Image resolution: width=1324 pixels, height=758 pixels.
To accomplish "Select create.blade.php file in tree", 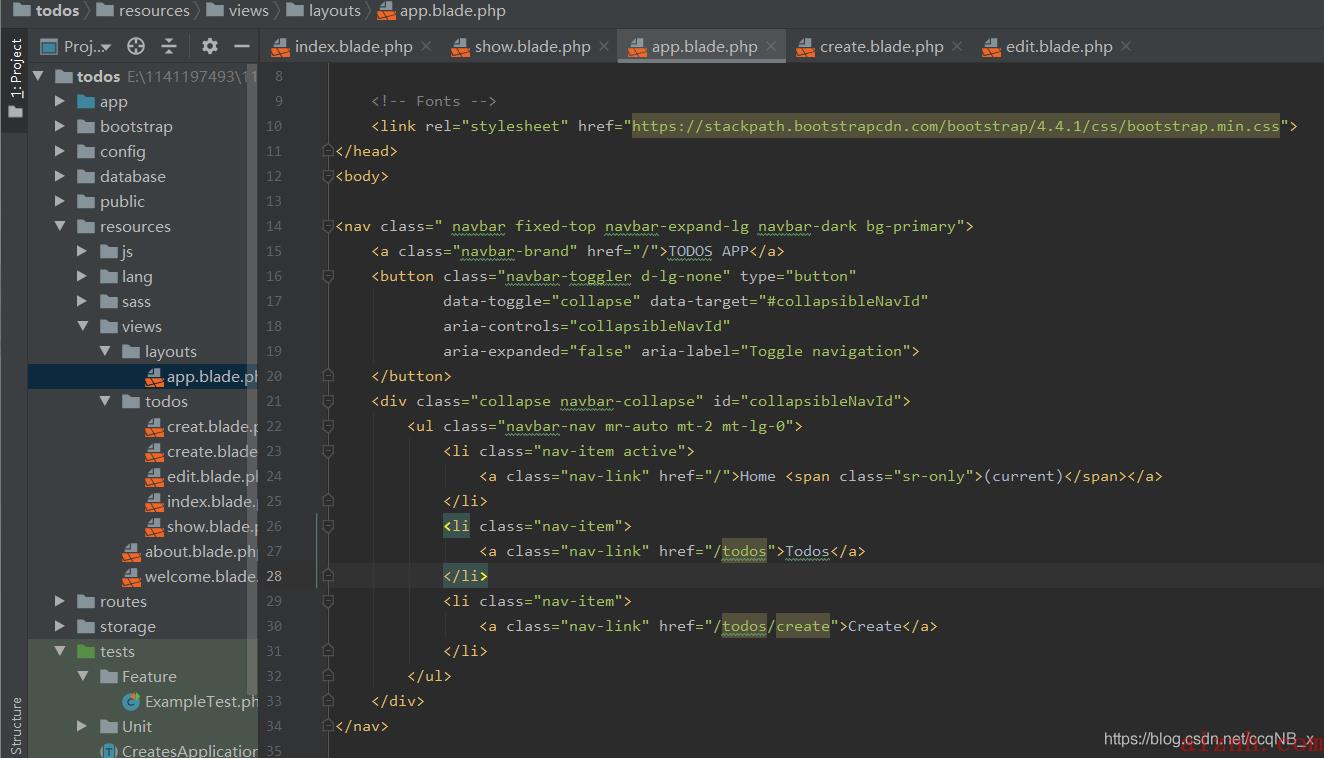I will click(201, 451).
